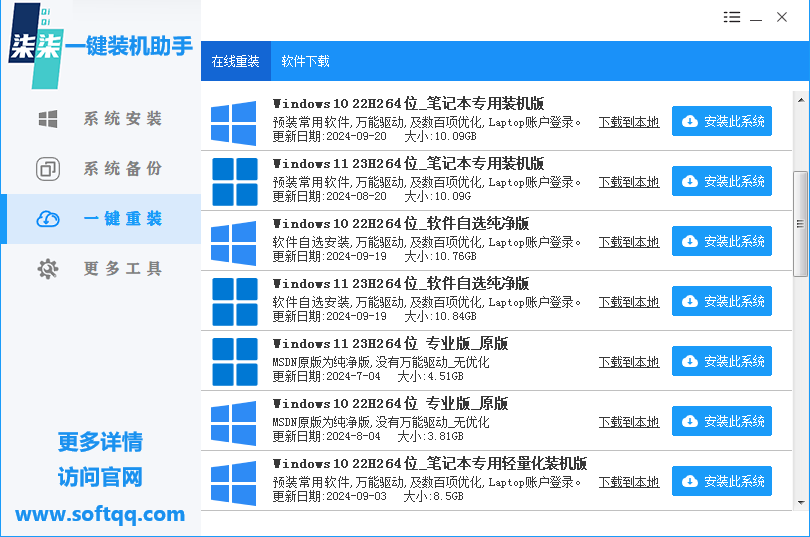The height and width of the screenshot is (537, 810).
Task: Click the cloud icon beside 一键重装
Action: [x=48, y=219]
